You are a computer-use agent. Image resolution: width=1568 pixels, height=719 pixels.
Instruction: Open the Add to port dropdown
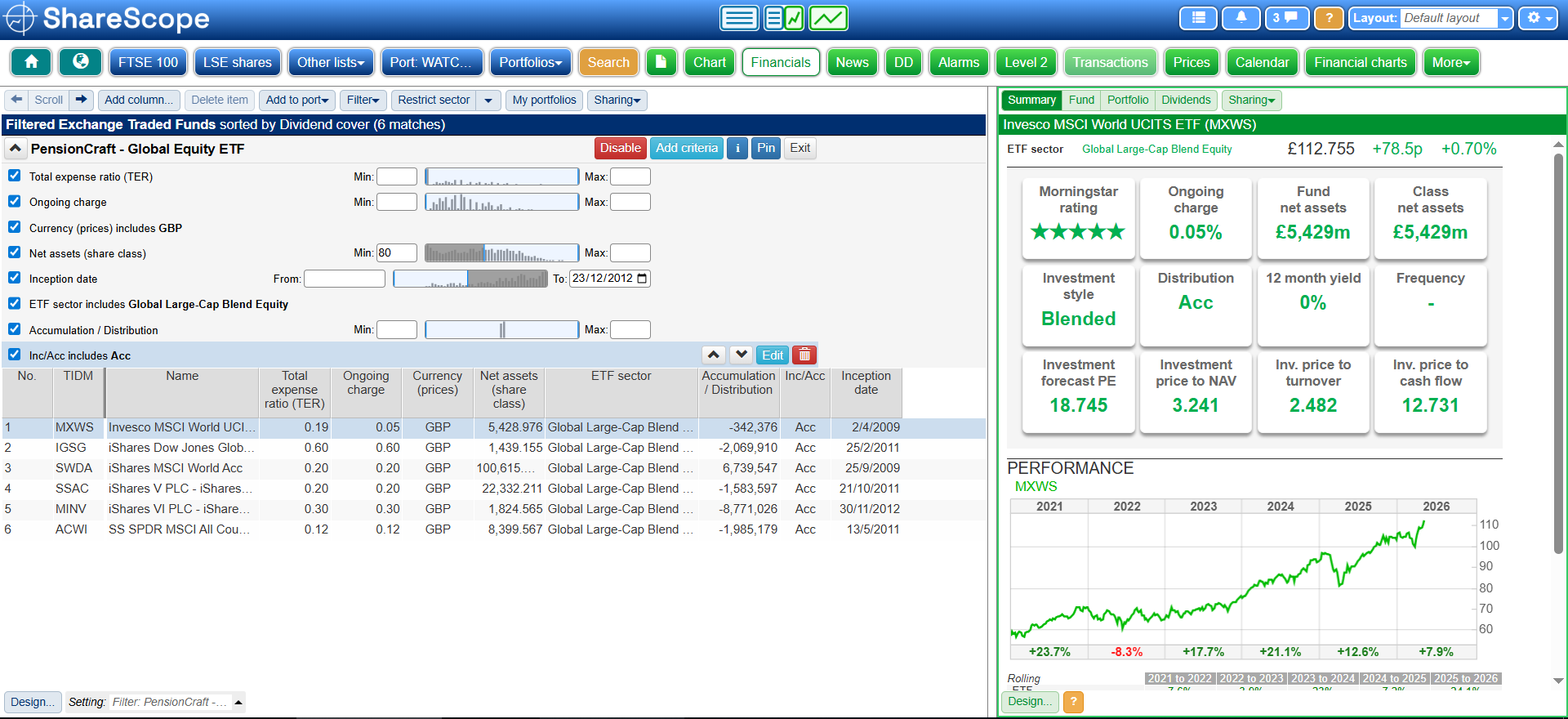click(297, 100)
